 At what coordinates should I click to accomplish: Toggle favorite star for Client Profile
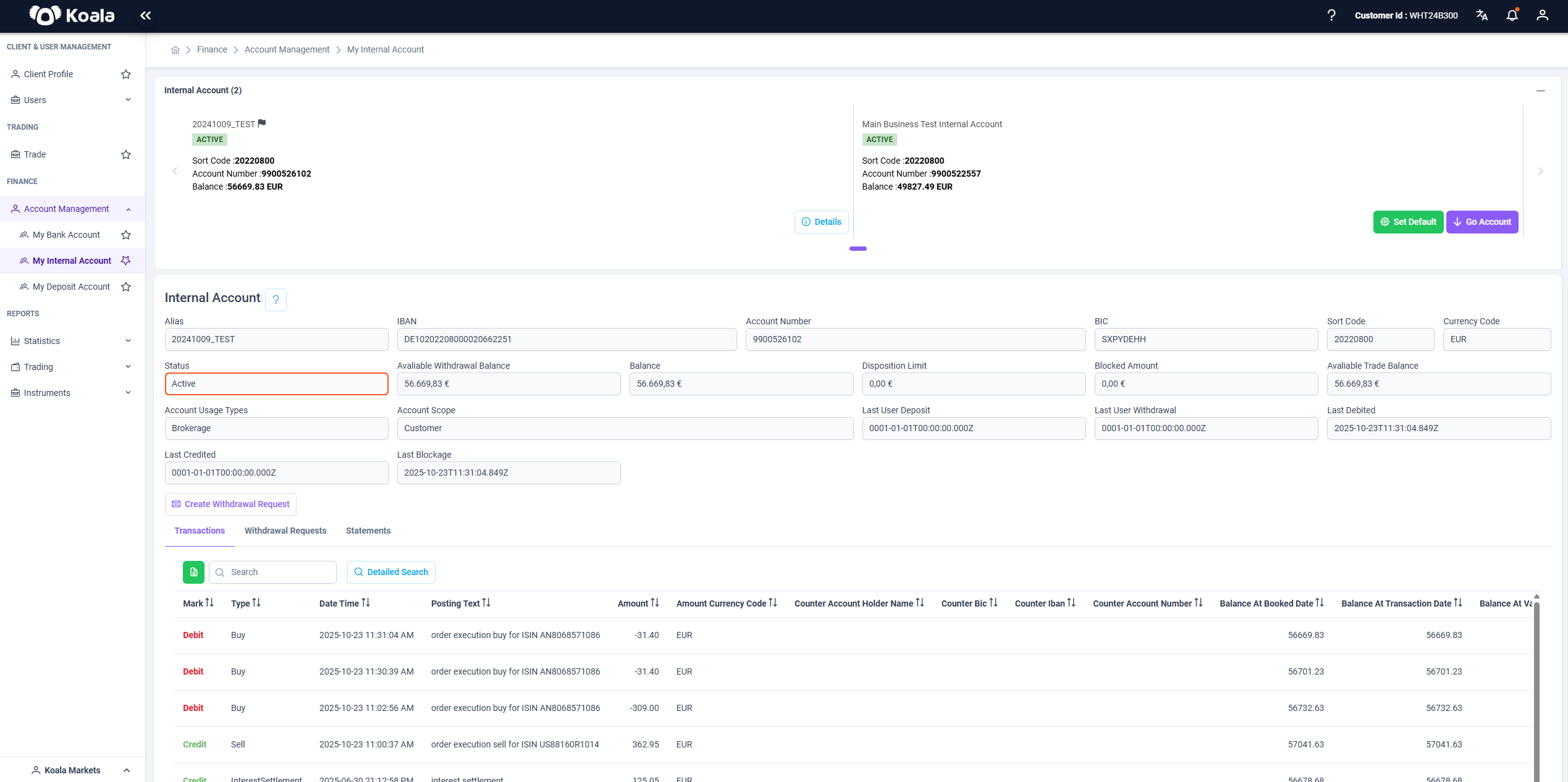126,74
